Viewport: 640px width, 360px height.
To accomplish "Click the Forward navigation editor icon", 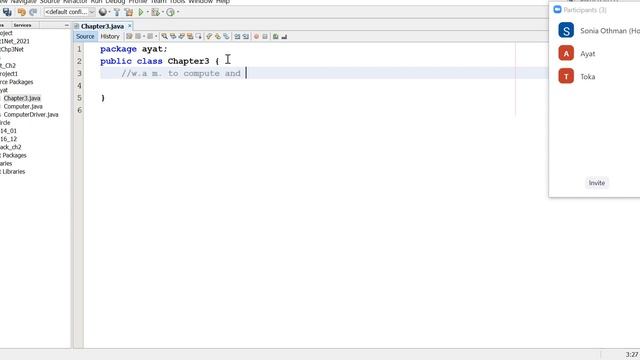I will 150,36.
